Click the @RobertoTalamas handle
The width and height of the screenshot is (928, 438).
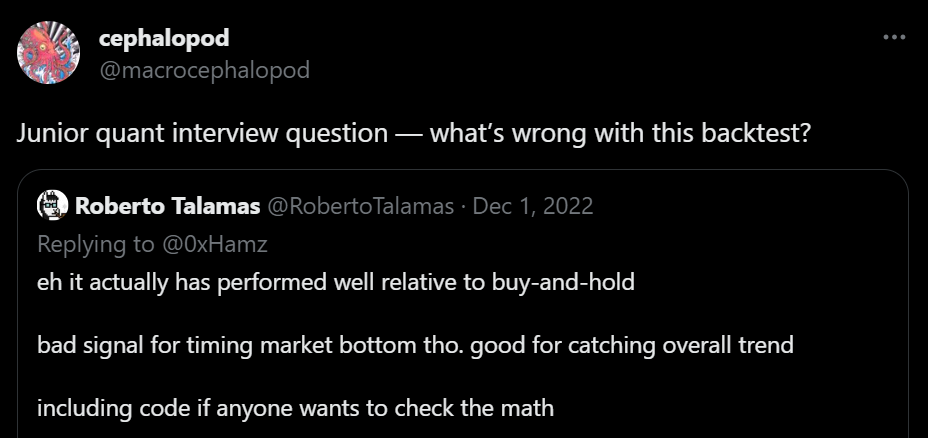(360, 206)
